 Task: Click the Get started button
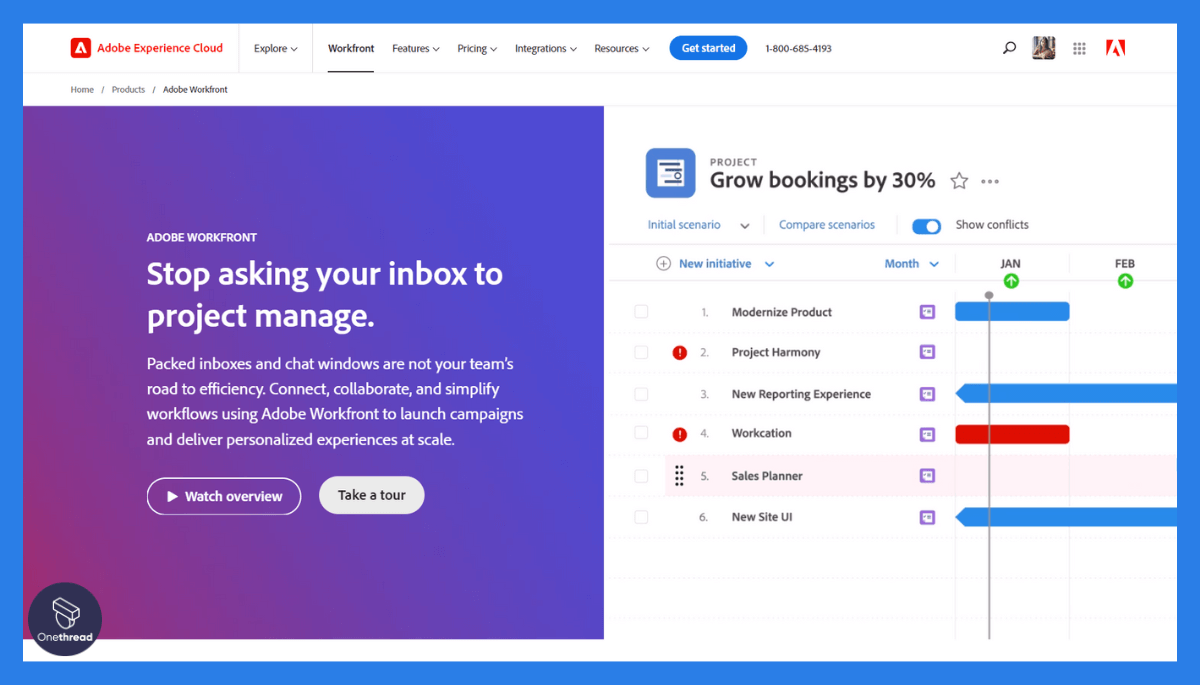point(708,48)
